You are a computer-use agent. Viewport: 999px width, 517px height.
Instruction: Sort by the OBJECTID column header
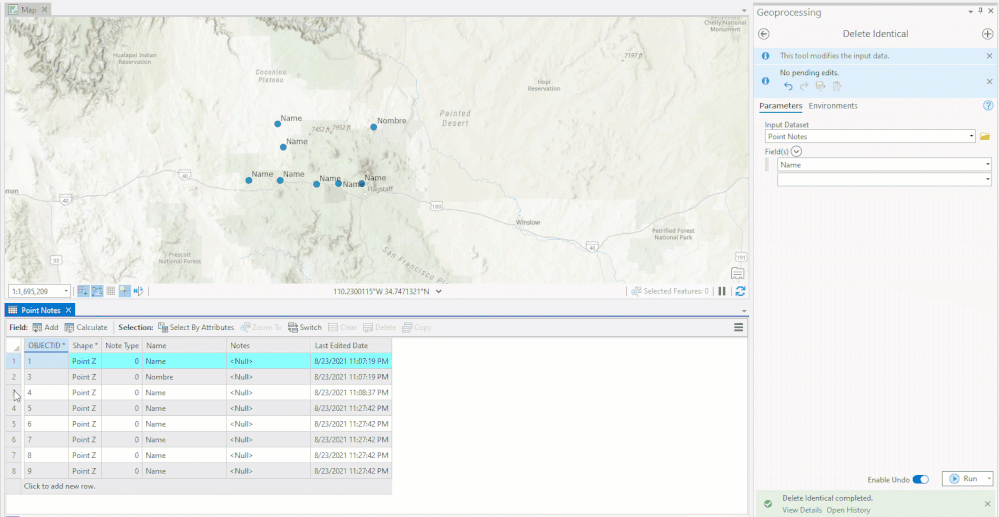coord(46,346)
